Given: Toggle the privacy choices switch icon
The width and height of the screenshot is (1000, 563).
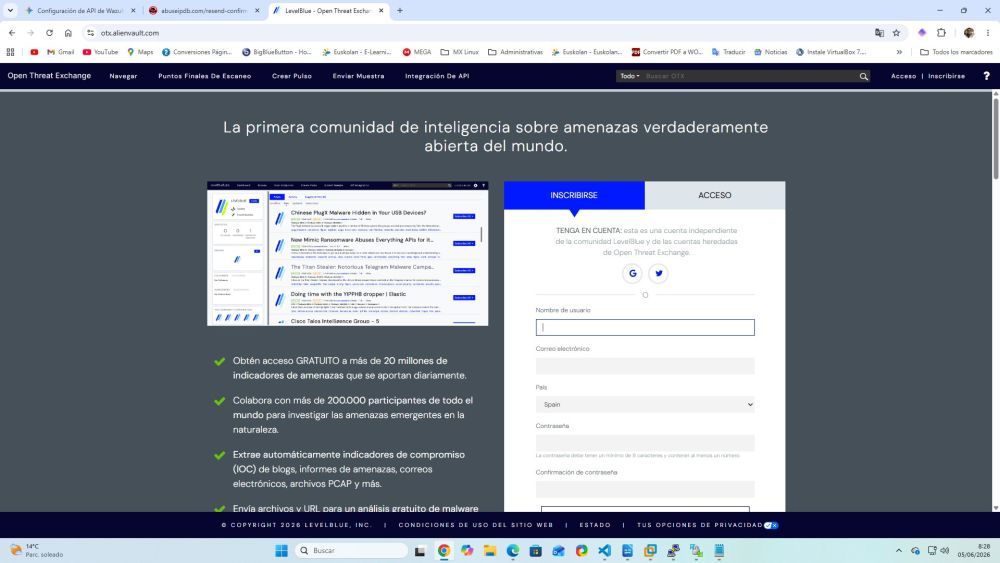Looking at the screenshot, I should pyautogui.click(x=770, y=525).
